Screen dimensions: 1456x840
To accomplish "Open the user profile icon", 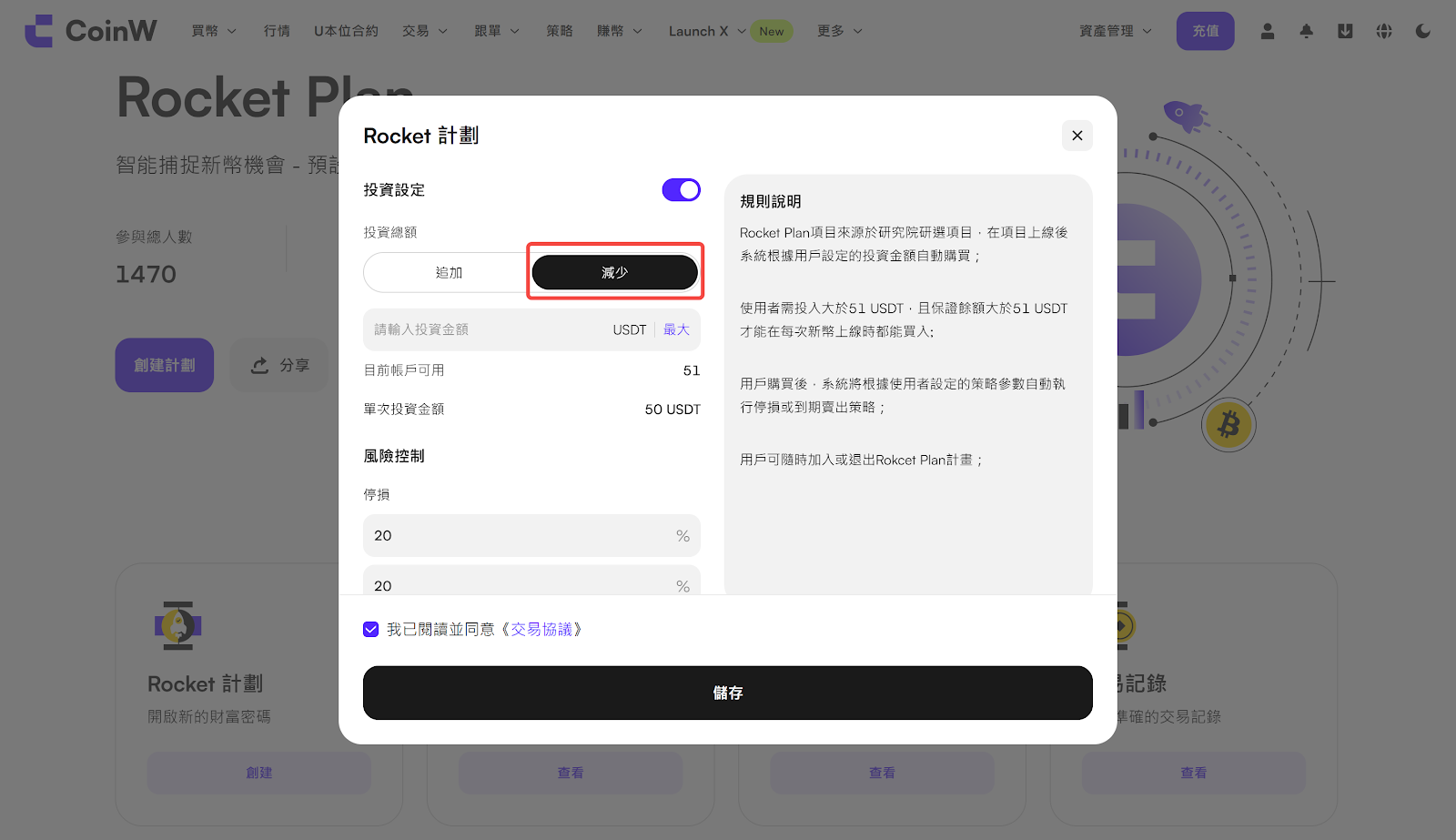I will 1267,31.
